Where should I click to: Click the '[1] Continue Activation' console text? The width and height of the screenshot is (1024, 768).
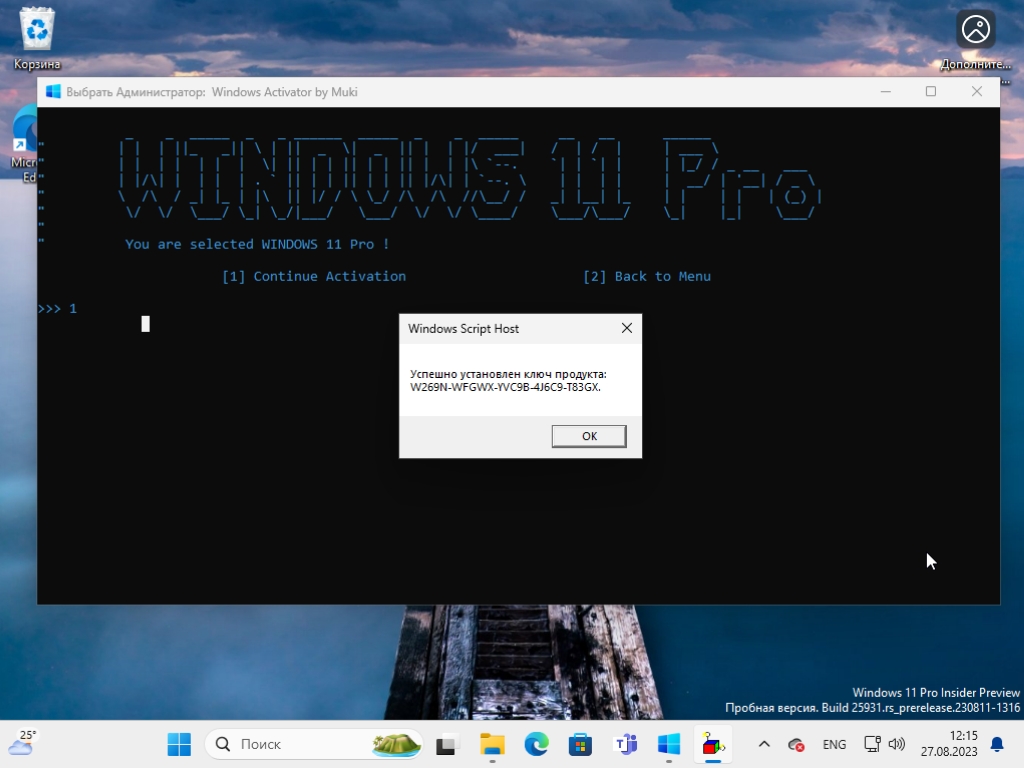tap(313, 276)
